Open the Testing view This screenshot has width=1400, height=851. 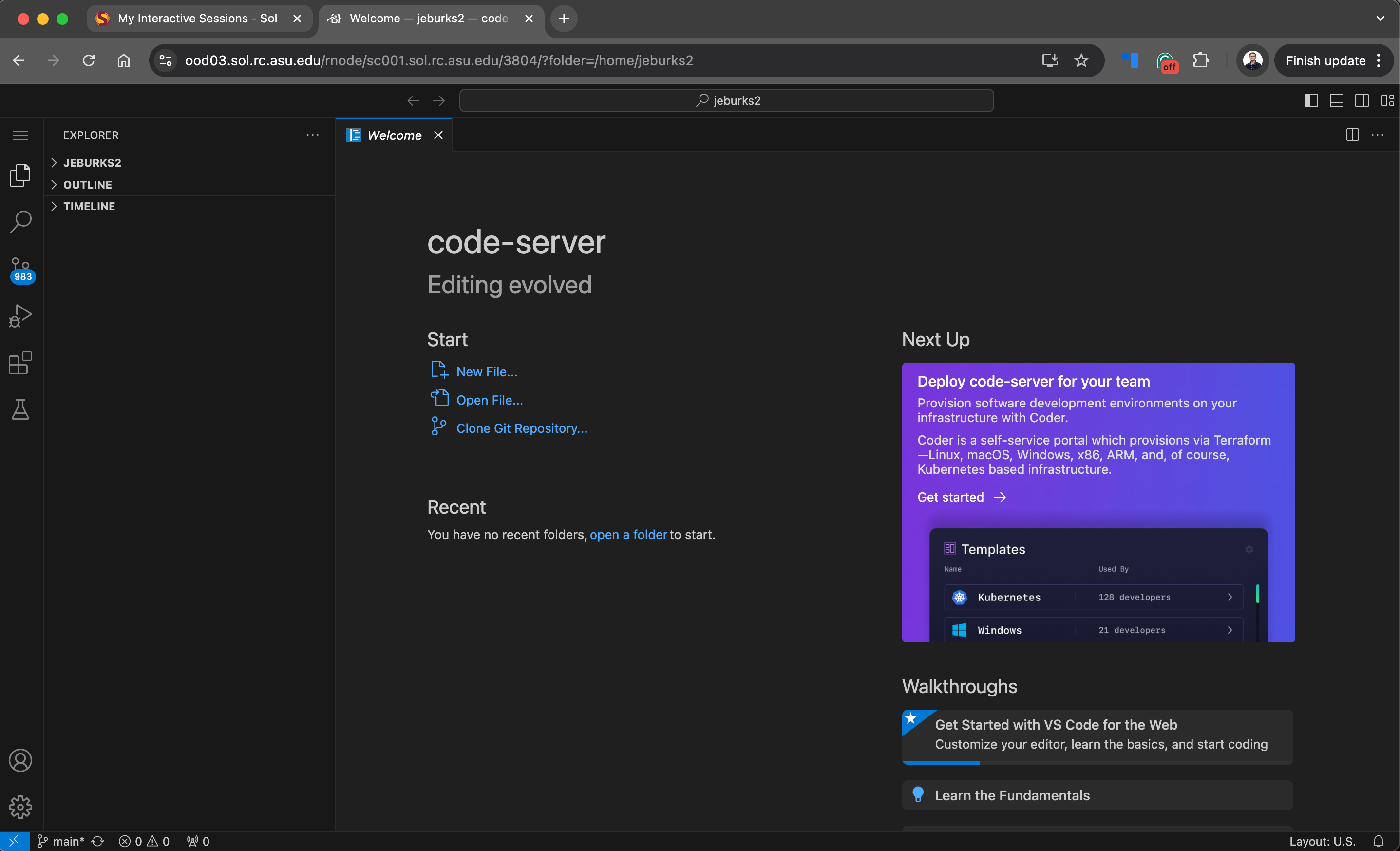[20, 410]
